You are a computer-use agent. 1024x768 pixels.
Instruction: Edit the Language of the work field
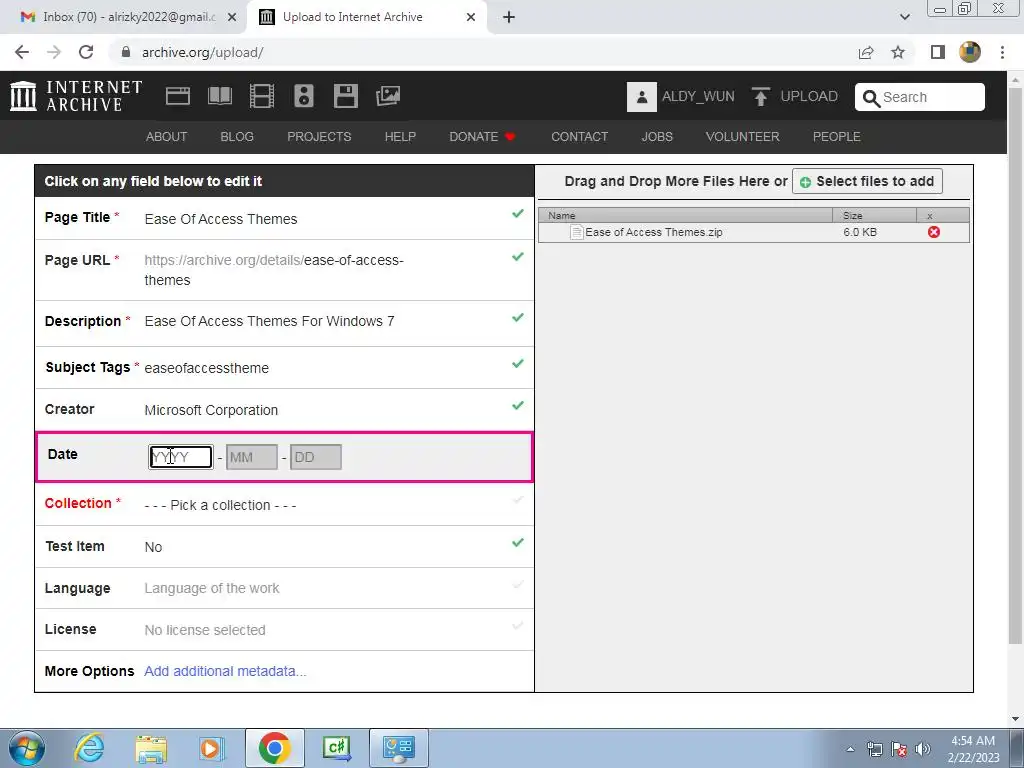click(285, 588)
